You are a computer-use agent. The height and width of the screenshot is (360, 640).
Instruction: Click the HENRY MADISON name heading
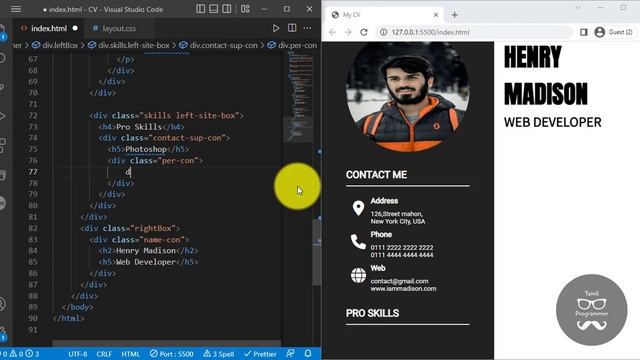coord(546,75)
